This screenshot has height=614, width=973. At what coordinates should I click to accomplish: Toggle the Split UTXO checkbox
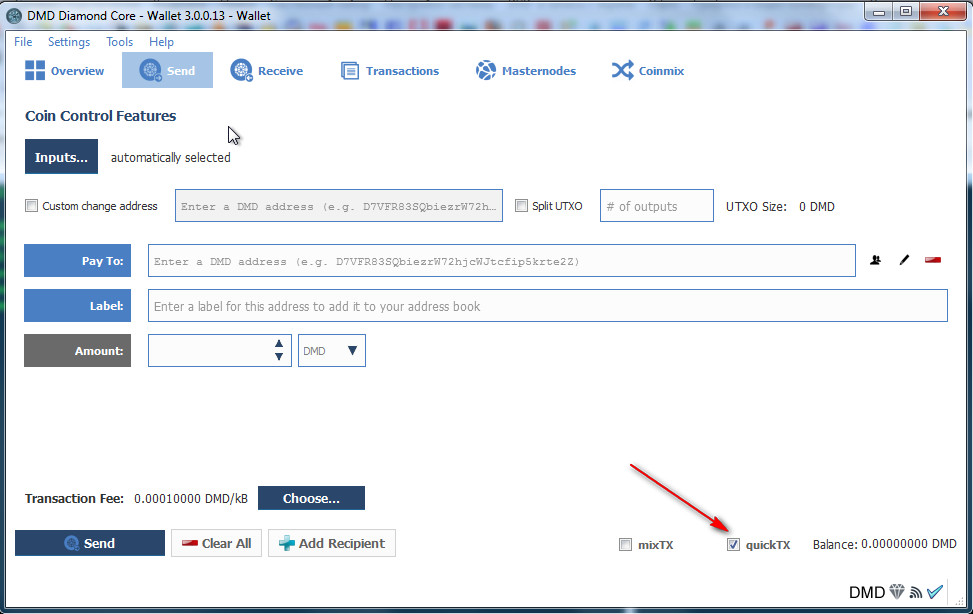coord(522,205)
